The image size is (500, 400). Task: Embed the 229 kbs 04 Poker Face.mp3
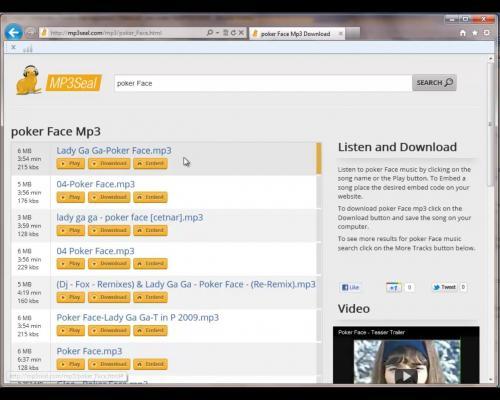[x=150, y=264]
